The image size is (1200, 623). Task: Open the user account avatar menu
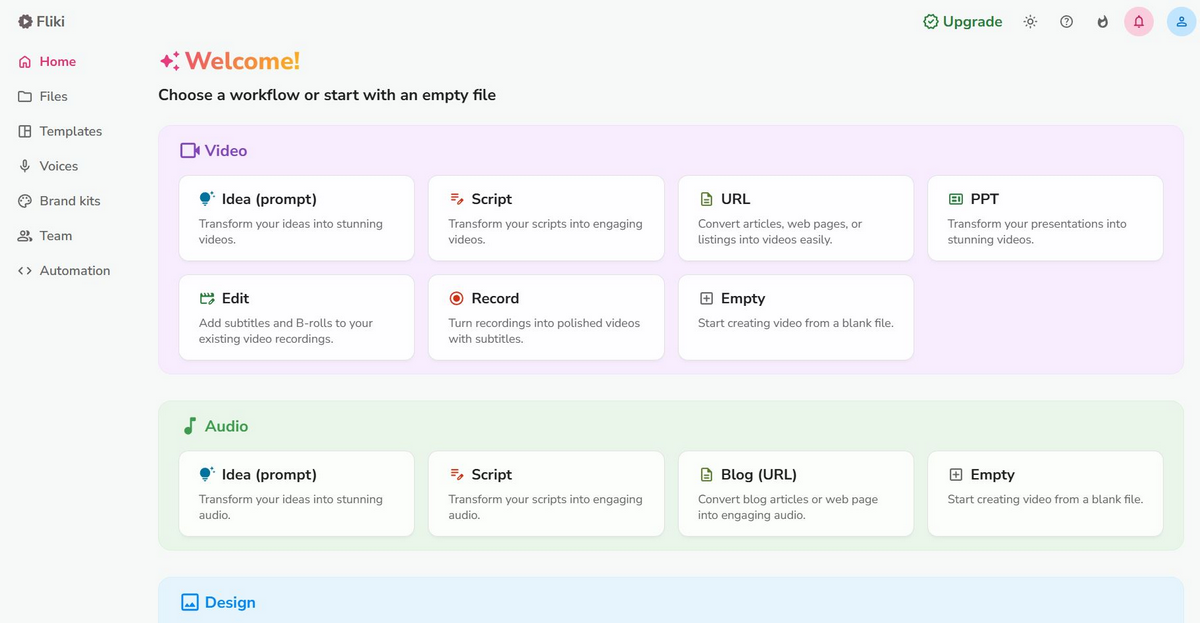coord(1181,21)
